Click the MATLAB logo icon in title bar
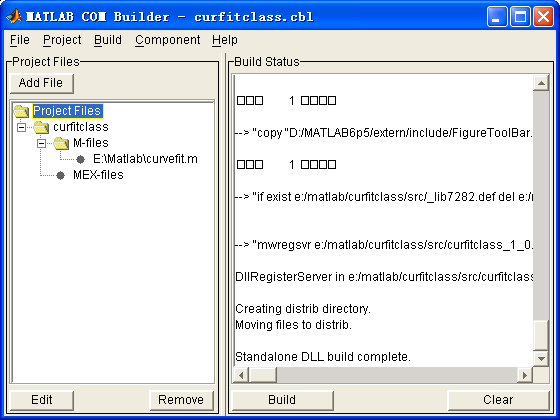Screen dimensions: 560x420 [x=14, y=16]
